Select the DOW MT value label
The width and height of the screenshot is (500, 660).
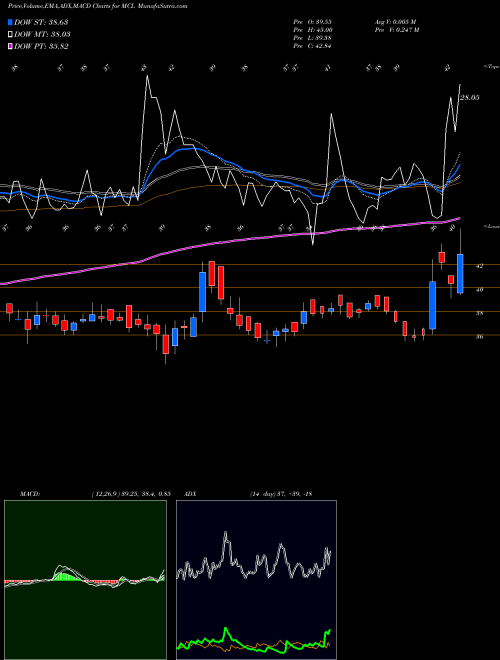click(x=42, y=35)
